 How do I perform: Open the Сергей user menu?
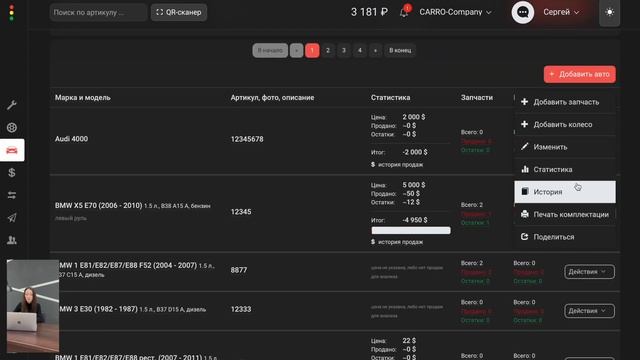tap(561, 12)
